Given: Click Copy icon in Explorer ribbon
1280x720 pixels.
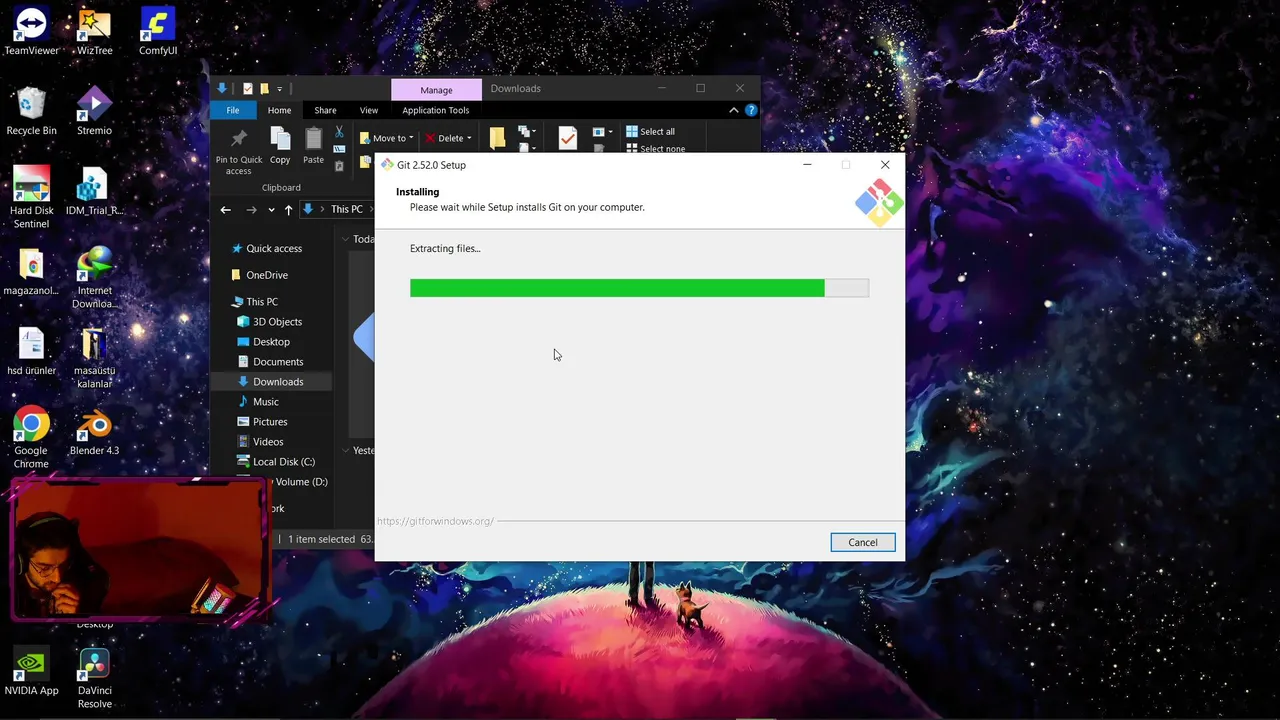Looking at the screenshot, I should [x=280, y=146].
